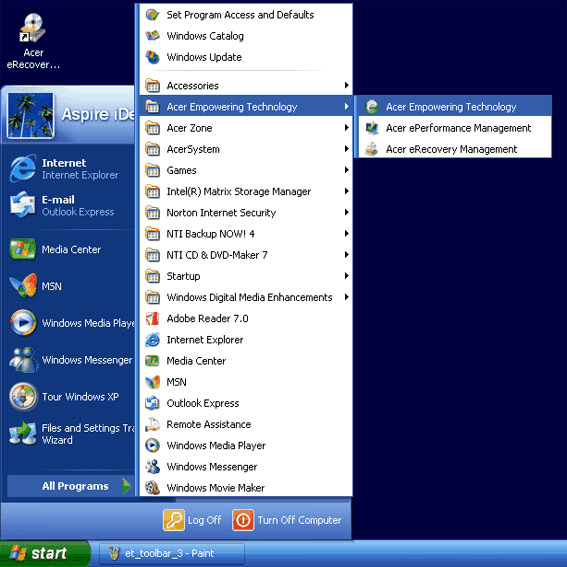Click the Windows Movie Maker icon

152,487
